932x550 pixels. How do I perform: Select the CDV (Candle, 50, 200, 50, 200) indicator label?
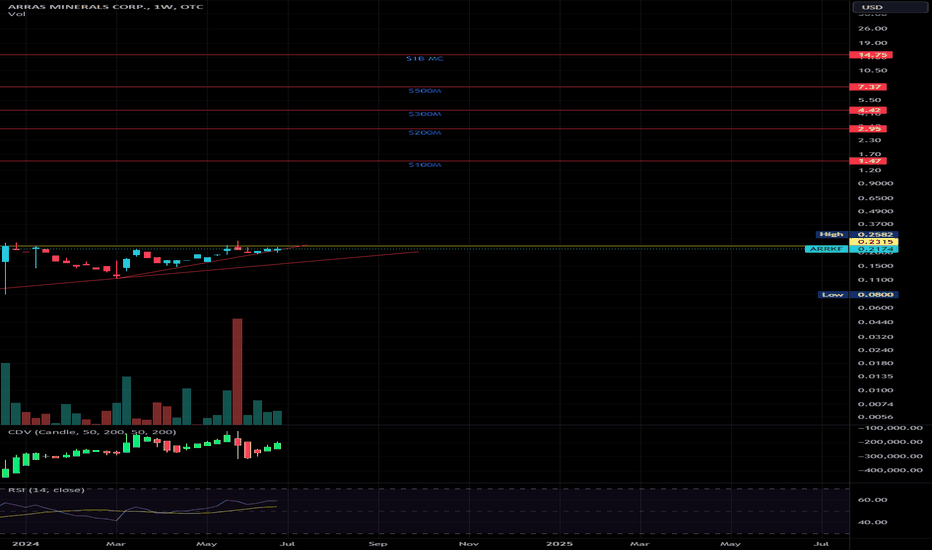click(92, 432)
